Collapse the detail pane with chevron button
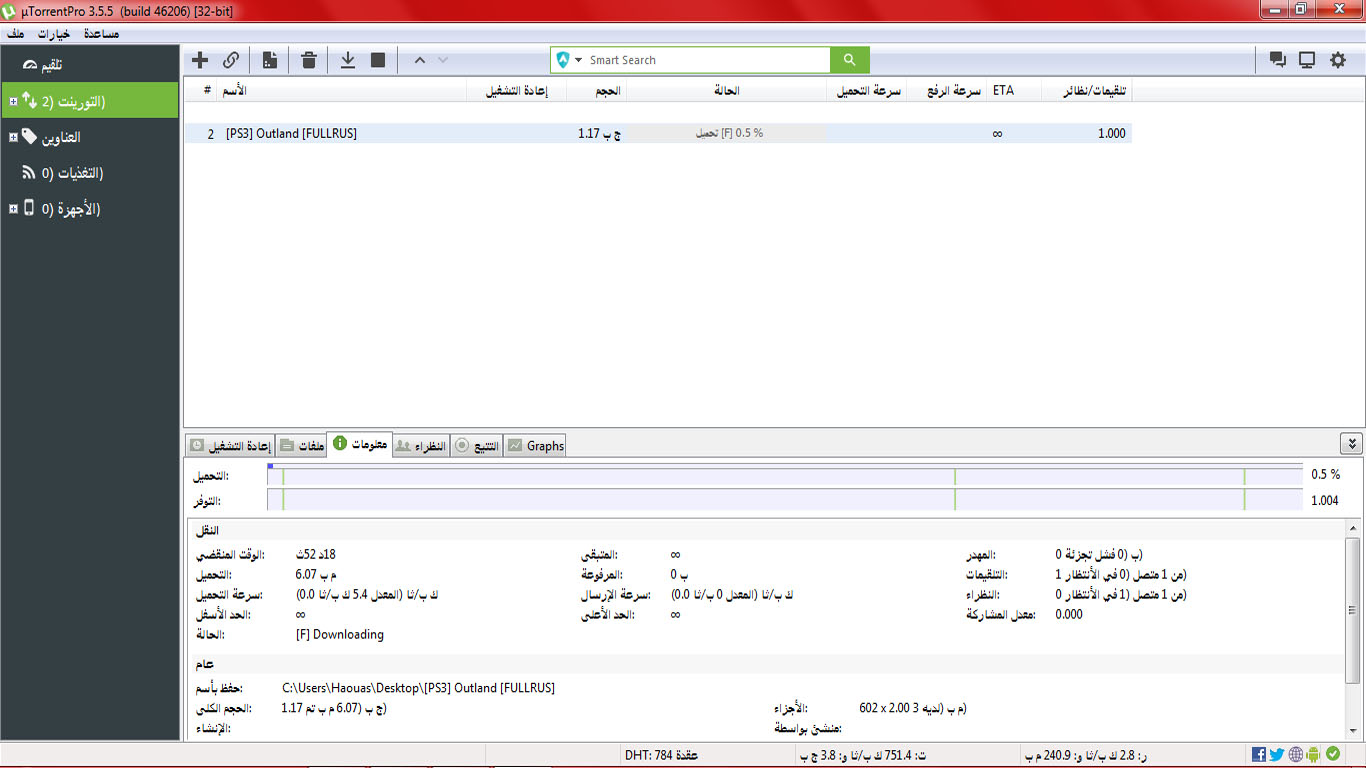1366x768 pixels. coord(1351,444)
